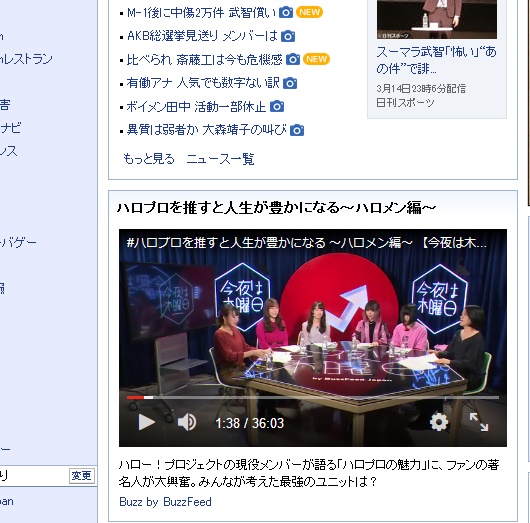Image resolution: width=530 pixels, height=523 pixels.
Task: Mute the video with the speaker icon
Action: (187, 422)
